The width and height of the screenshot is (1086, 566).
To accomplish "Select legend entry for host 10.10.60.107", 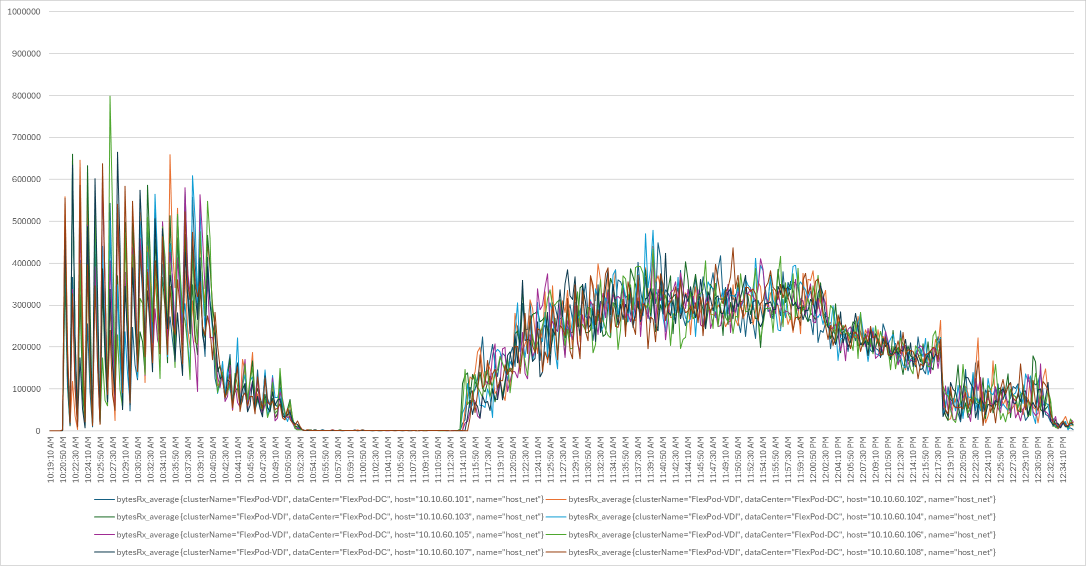I will pyautogui.click(x=319, y=553).
